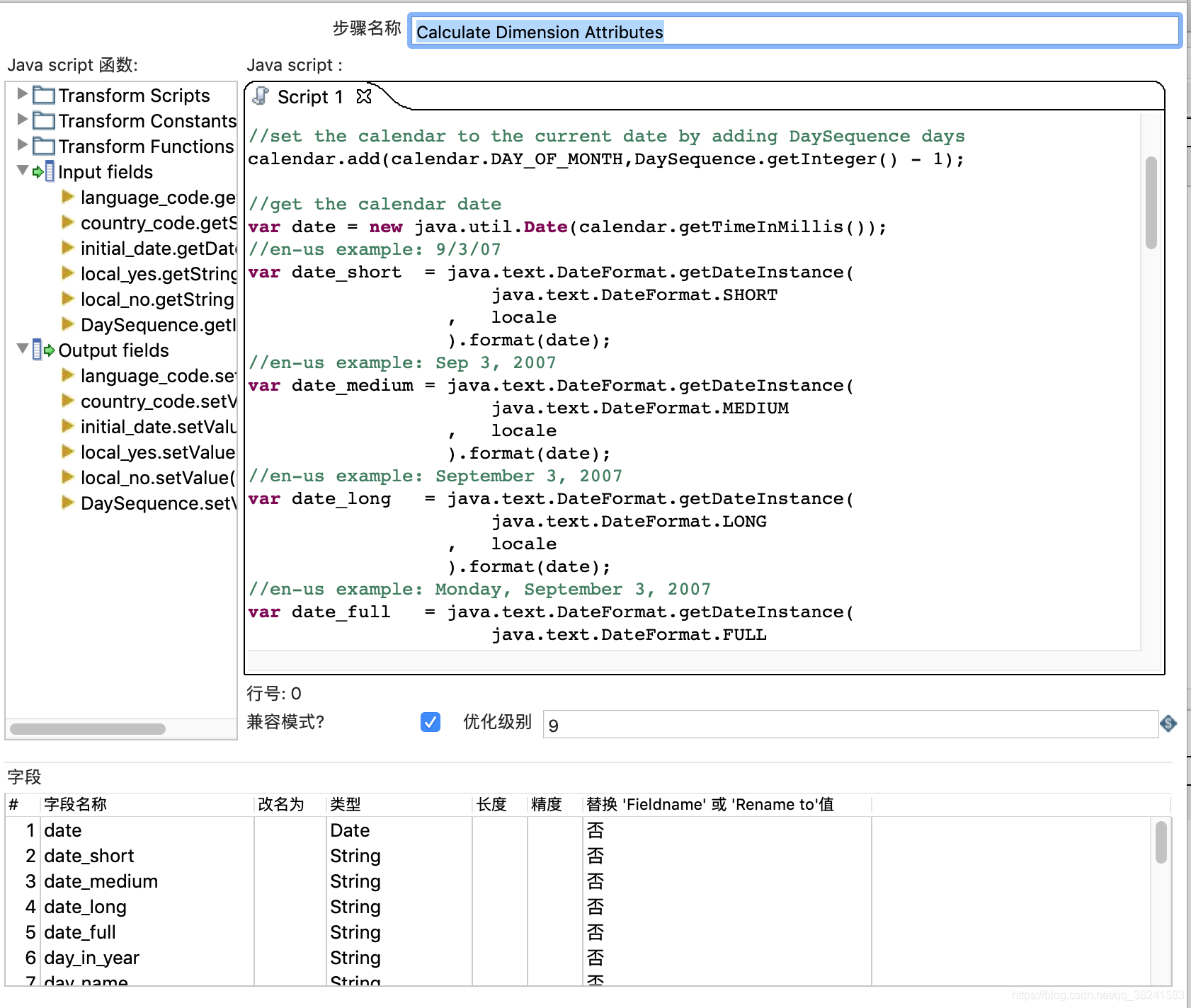Select language_code.get input field entry

pyautogui.click(x=158, y=197)
